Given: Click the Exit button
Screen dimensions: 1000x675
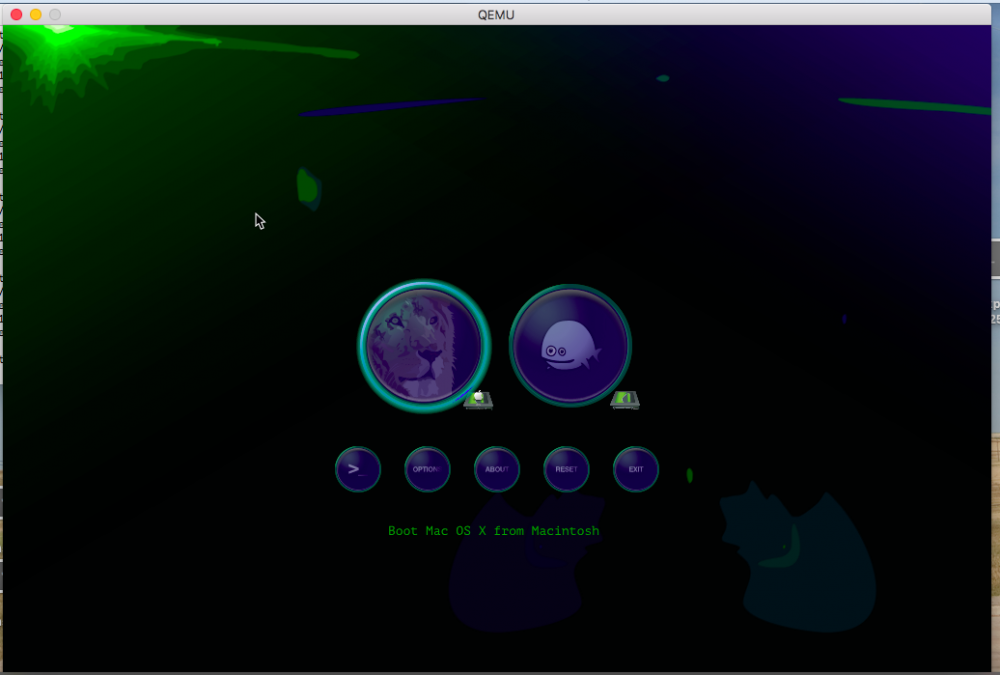Looking at the screenshot, I should click(636, 469).
